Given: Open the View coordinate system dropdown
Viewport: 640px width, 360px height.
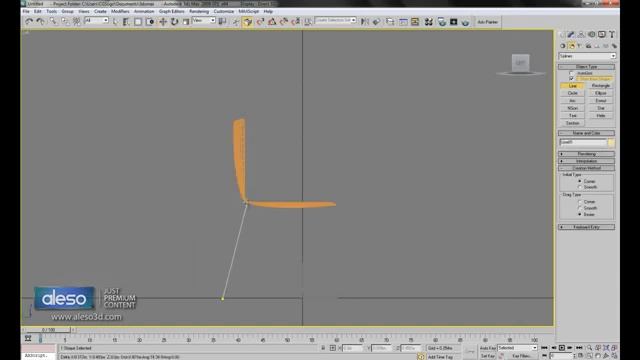Looking at the screenshot, I should pos(203,20).
